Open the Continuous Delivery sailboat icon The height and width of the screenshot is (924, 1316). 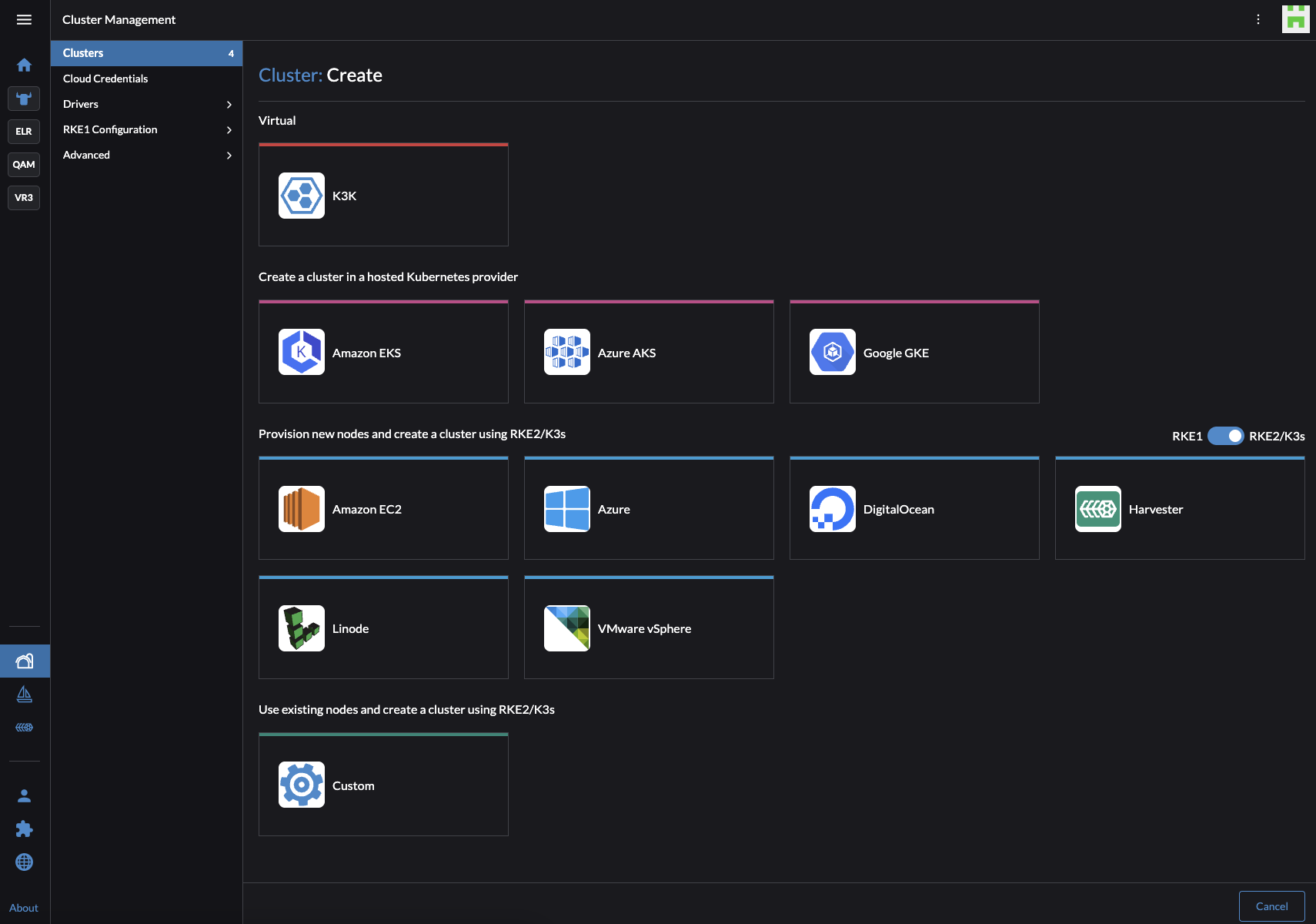24,695
